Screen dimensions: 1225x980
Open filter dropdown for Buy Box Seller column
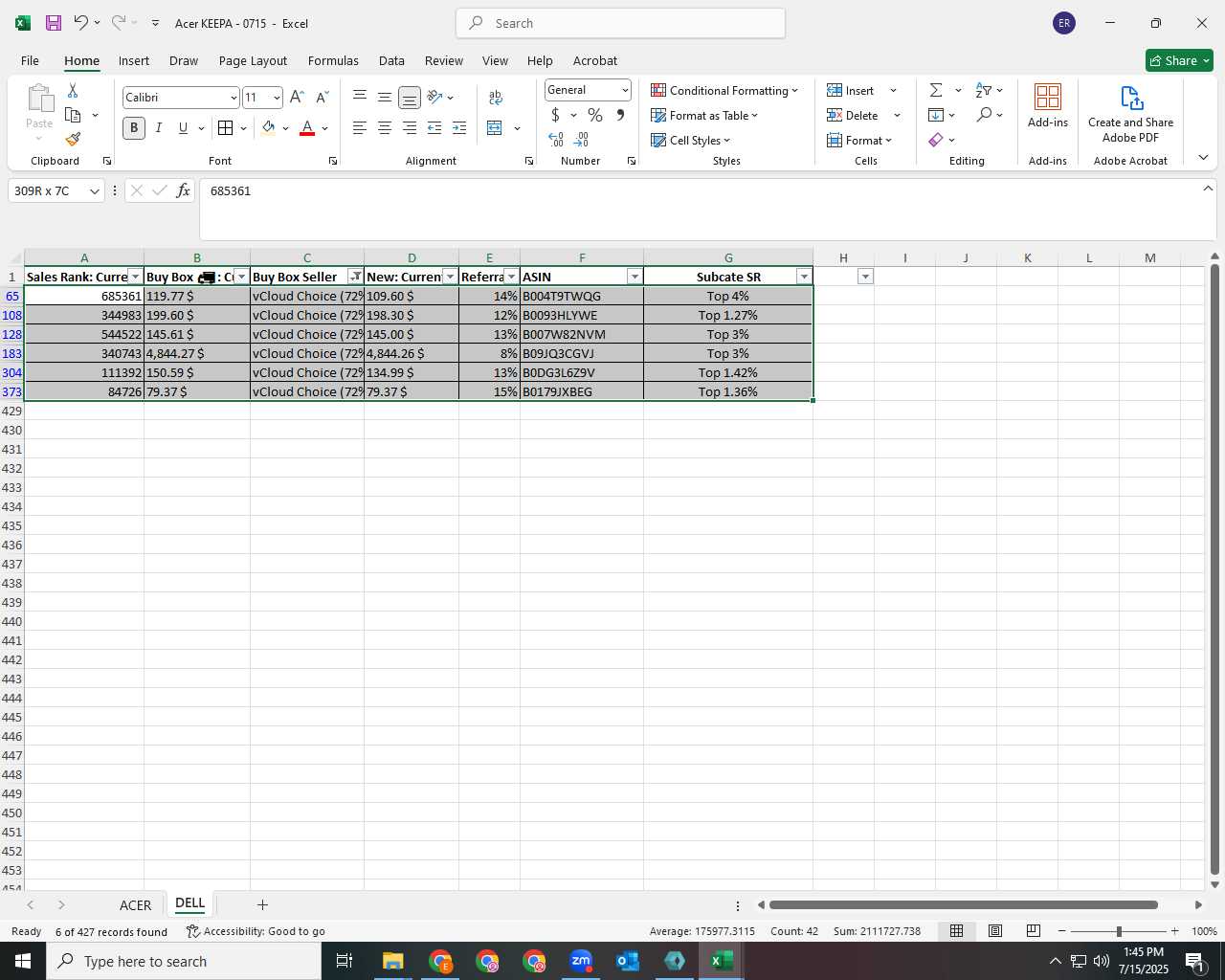click(355, 277)
